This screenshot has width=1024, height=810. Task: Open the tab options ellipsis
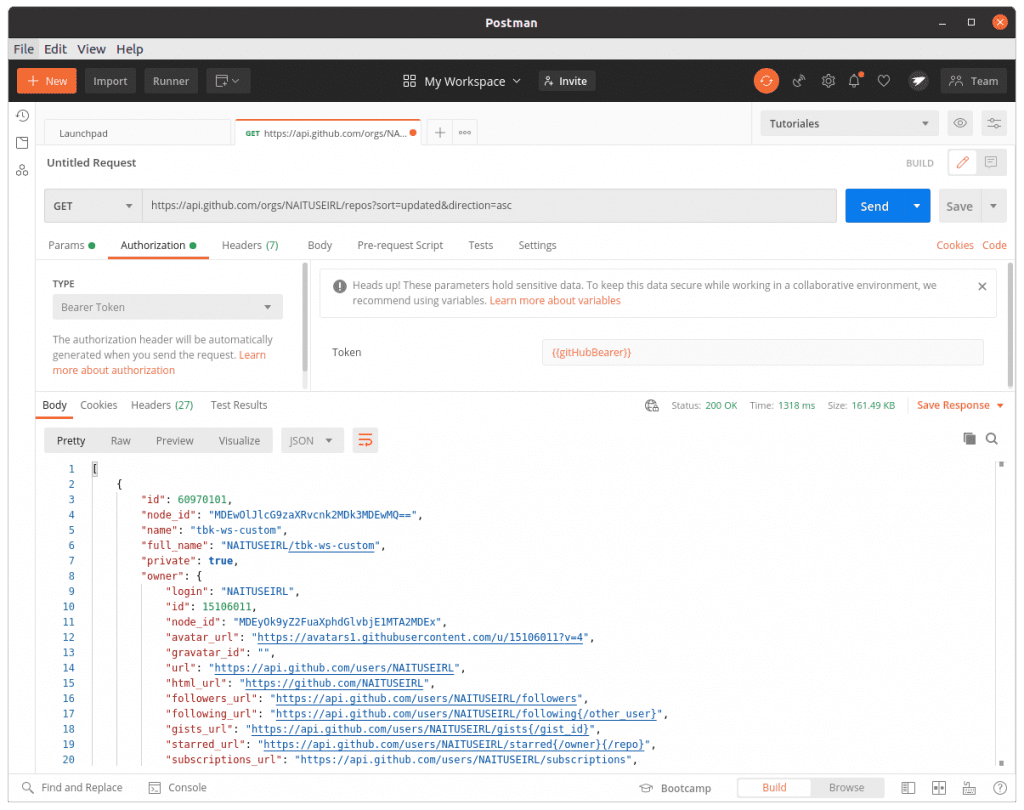click(x=465, y=133)
